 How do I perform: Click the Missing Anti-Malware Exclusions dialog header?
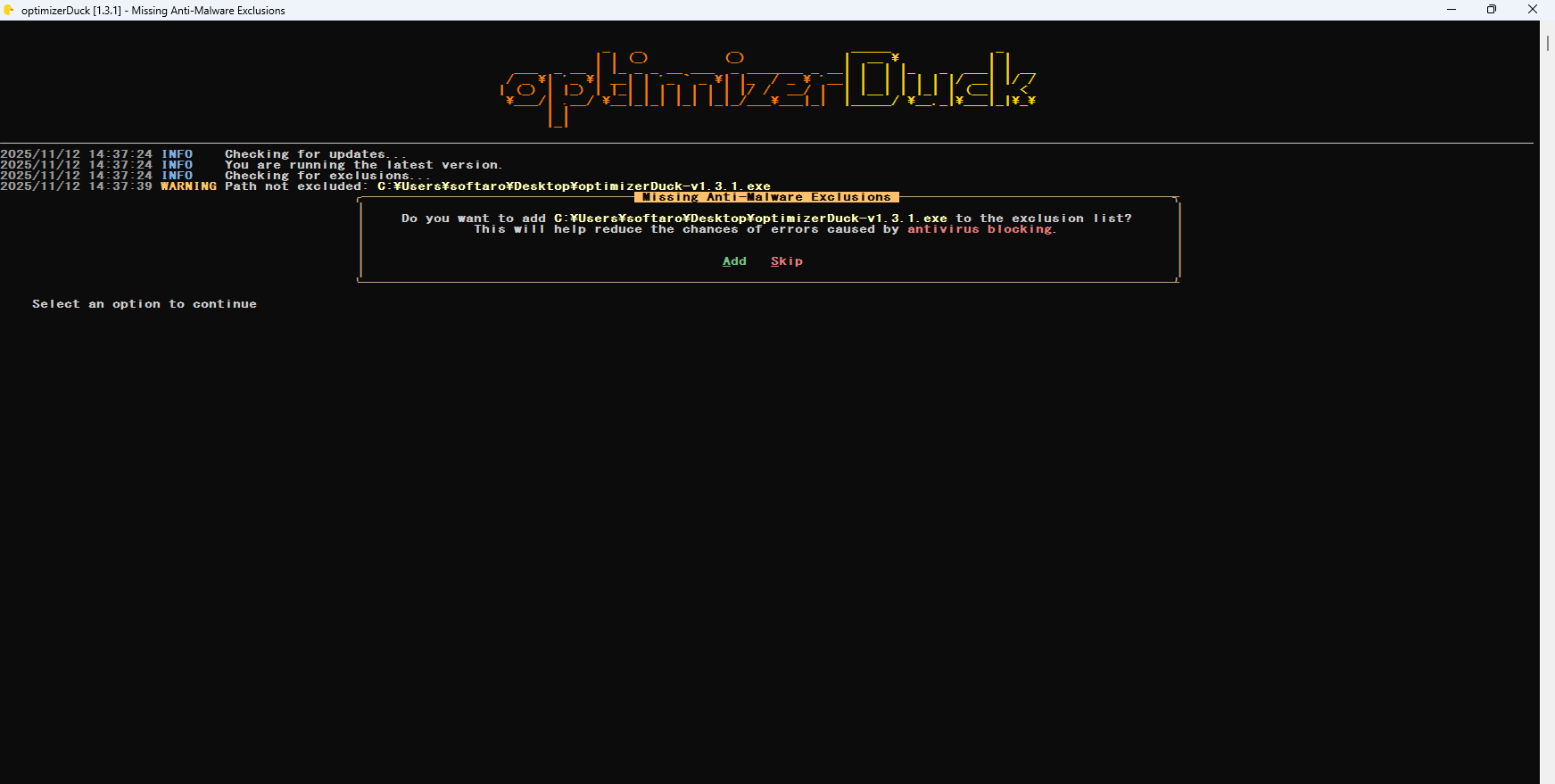pos(766,197)
